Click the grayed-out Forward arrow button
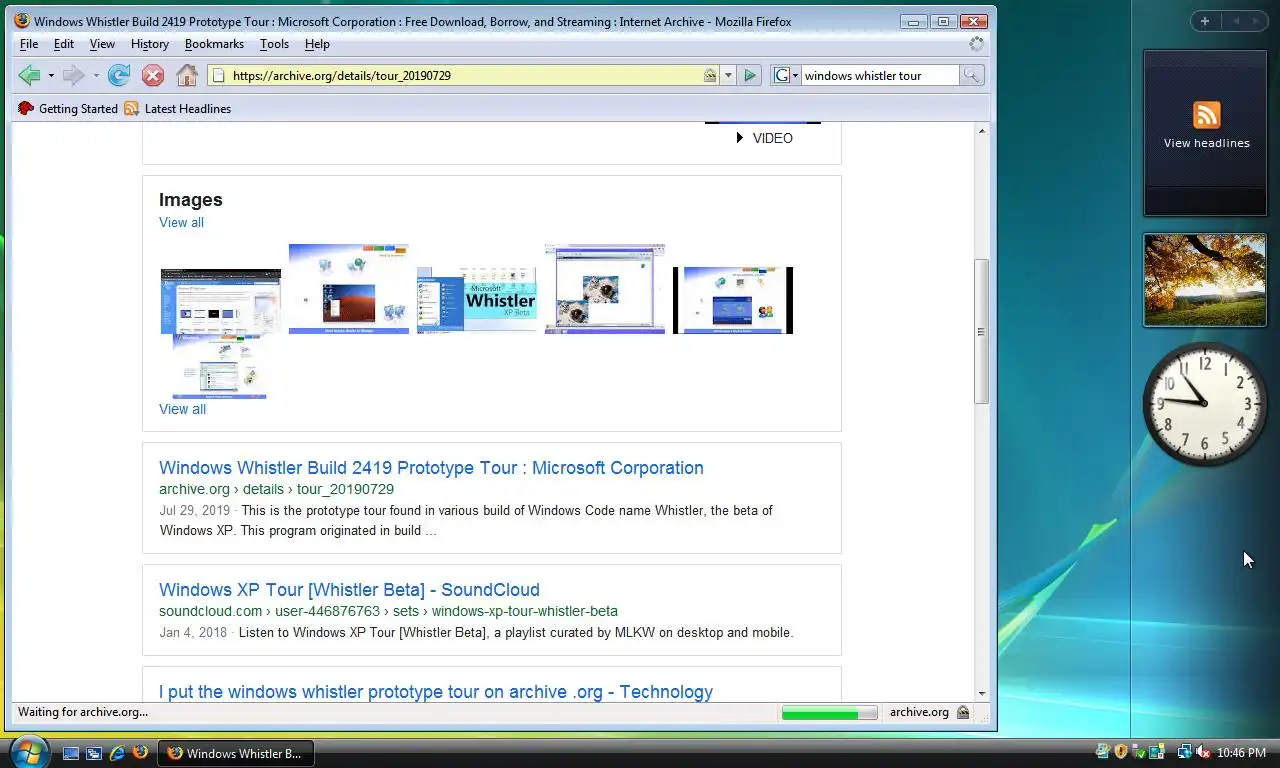This screenshot has width=1280, height=768. tap(73, 75)
